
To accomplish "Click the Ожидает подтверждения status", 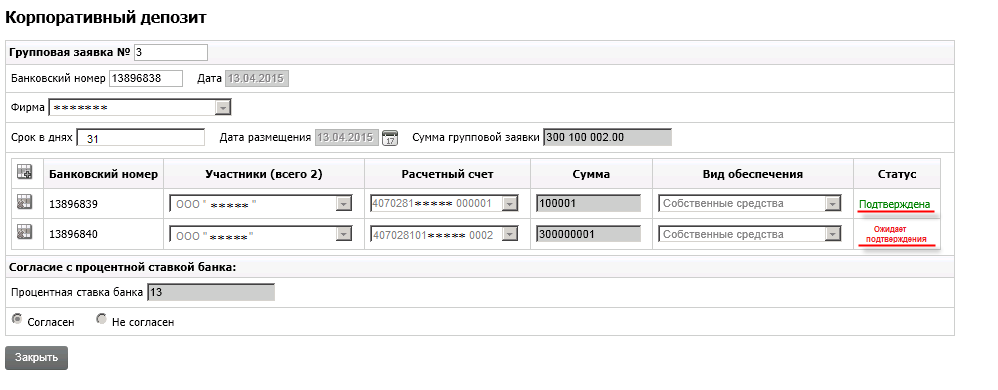I will [897, 234].
